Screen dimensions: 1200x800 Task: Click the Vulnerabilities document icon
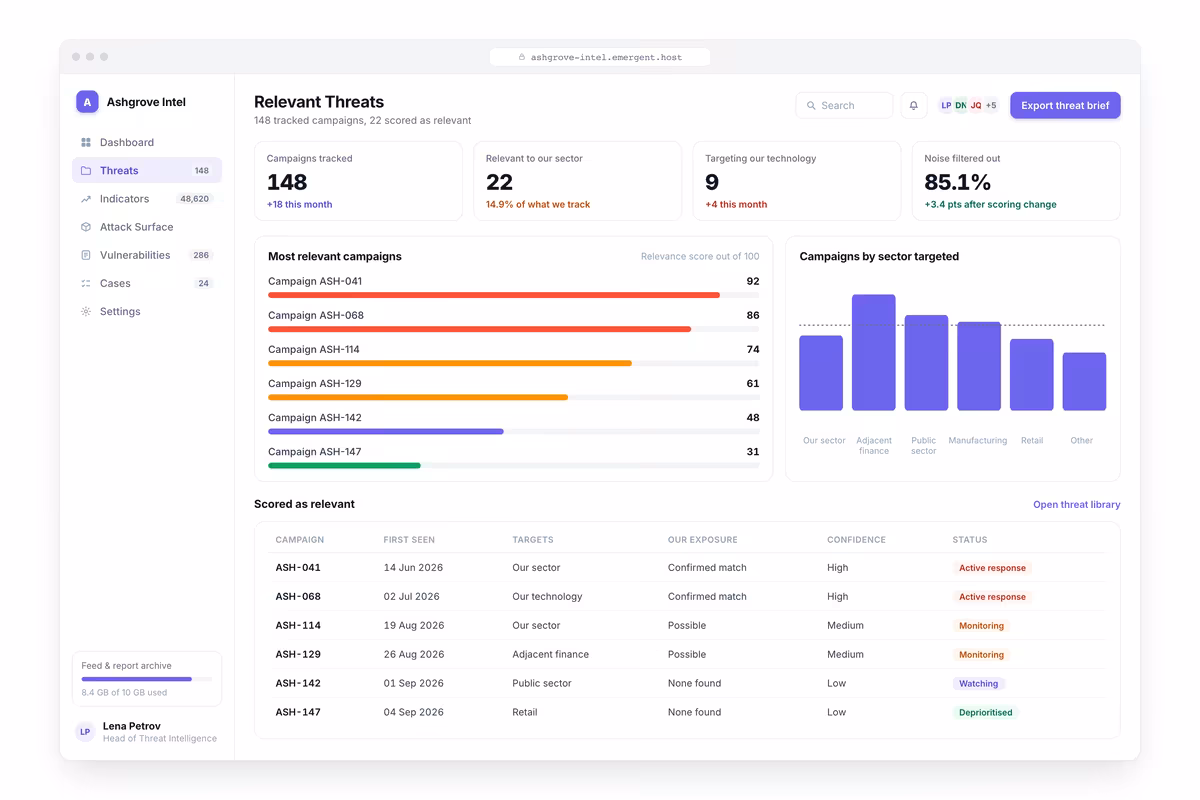click(86, 255)
